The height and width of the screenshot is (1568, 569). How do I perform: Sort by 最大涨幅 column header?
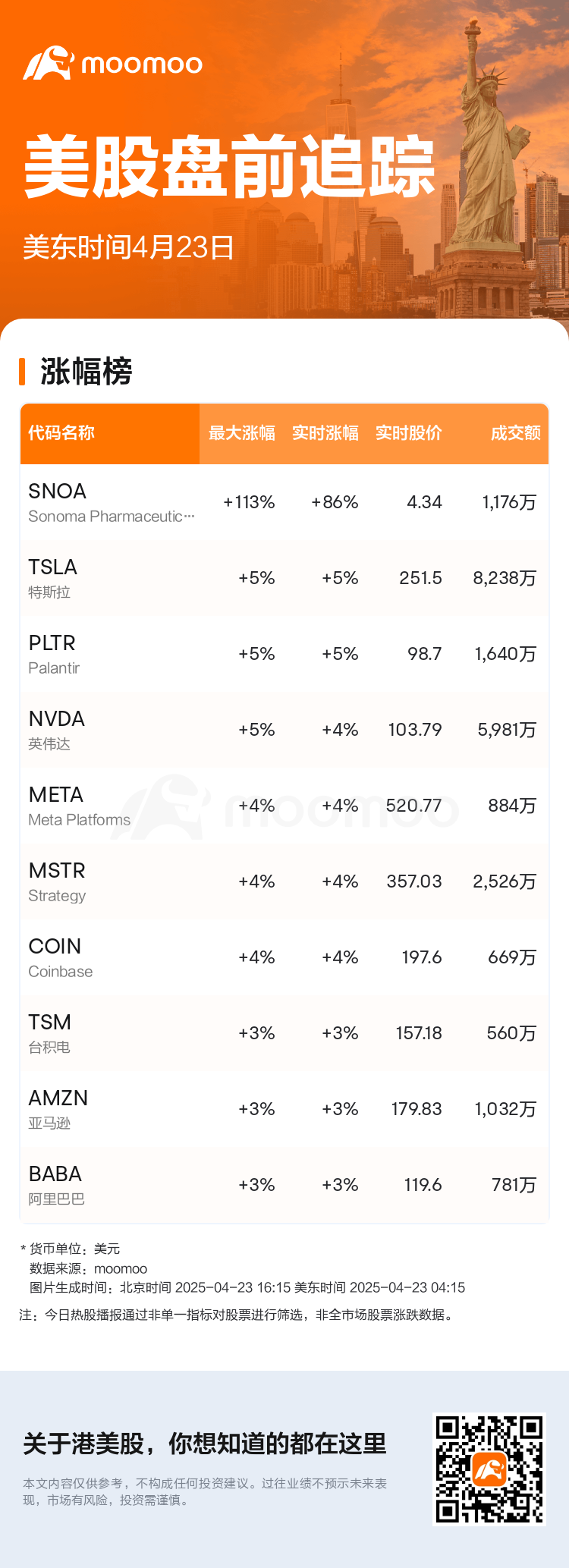point(241,433)
